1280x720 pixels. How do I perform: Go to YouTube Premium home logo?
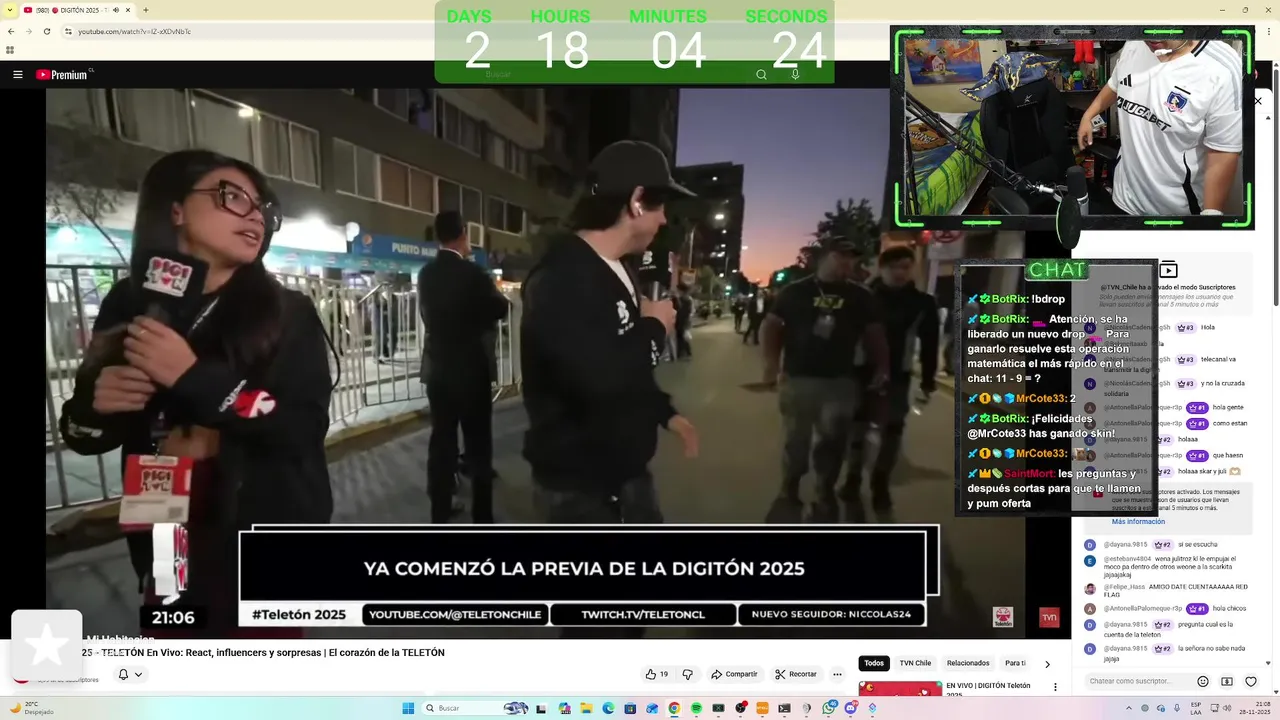pos(62,74)
